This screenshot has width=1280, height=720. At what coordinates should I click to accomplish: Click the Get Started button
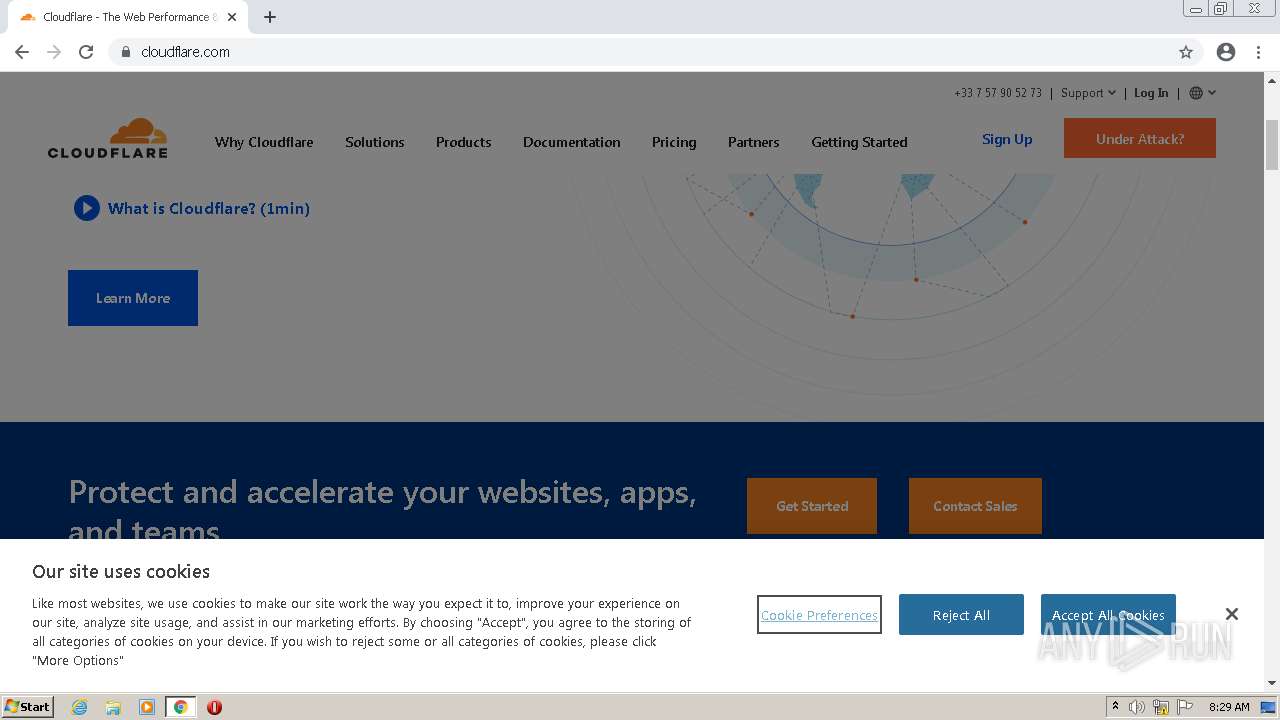pos(812,506)
